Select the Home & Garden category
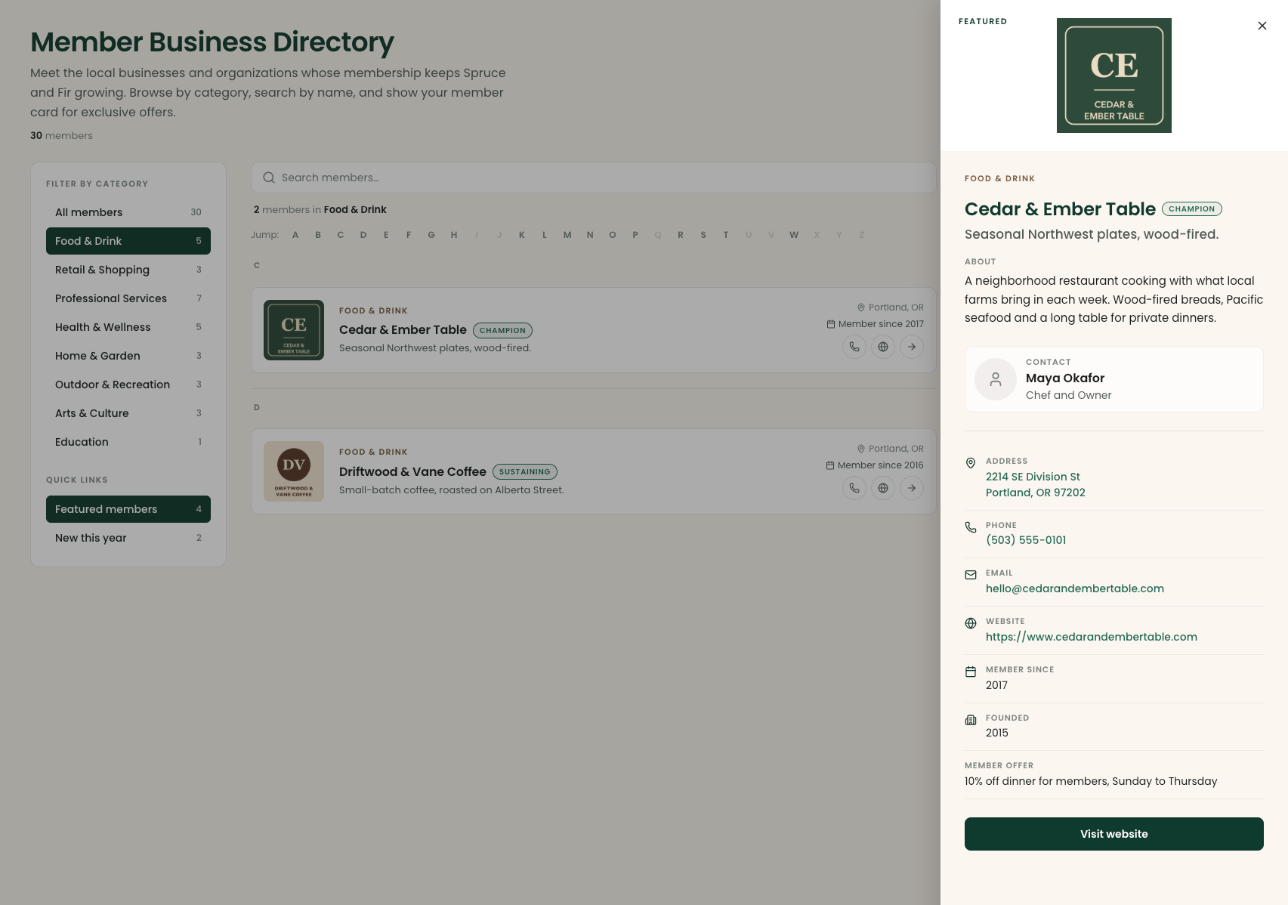Image resolution: width=1288 pixels, height=905 pixels. (128, 356)
